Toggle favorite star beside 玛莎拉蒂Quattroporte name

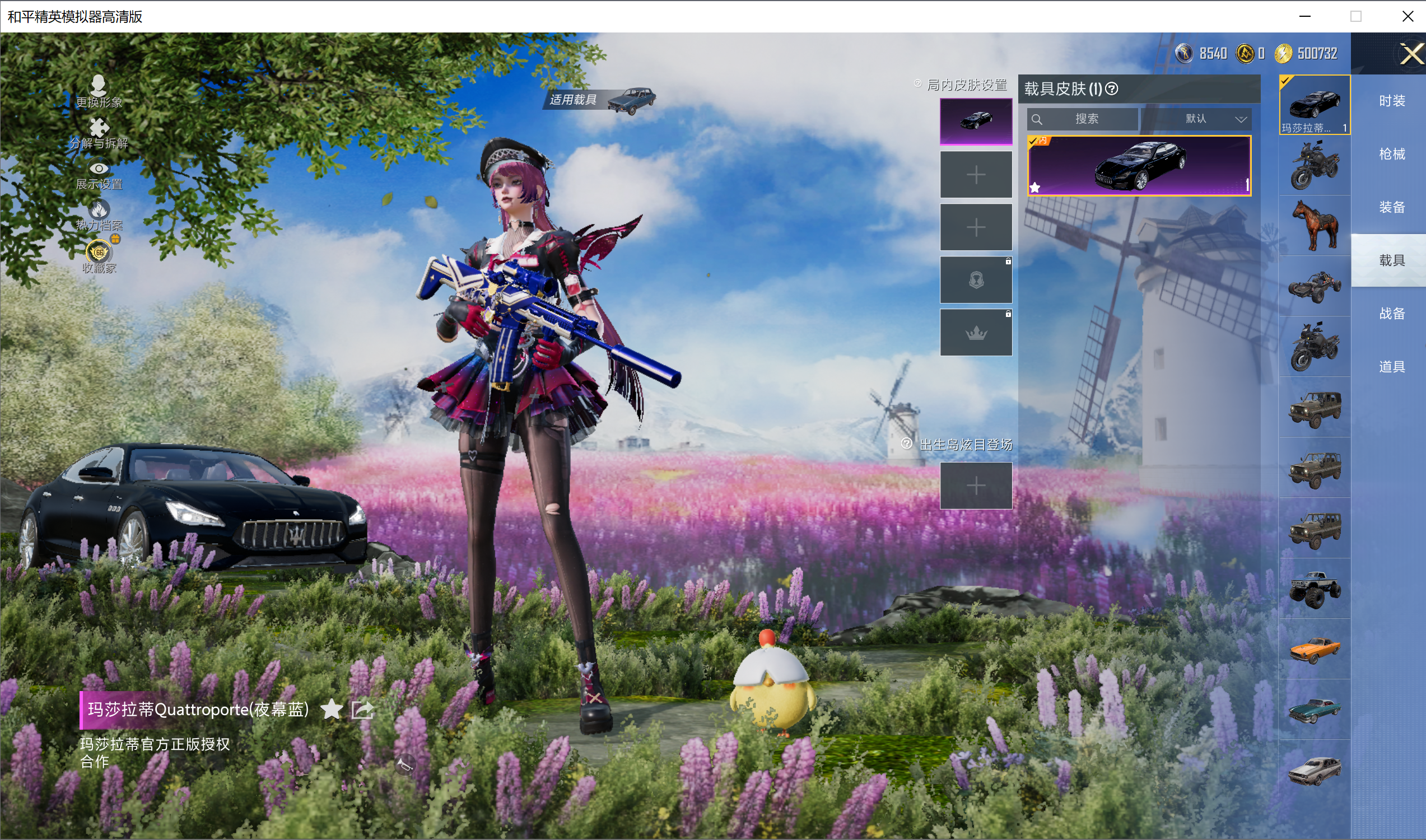click(x=332, y=710)
